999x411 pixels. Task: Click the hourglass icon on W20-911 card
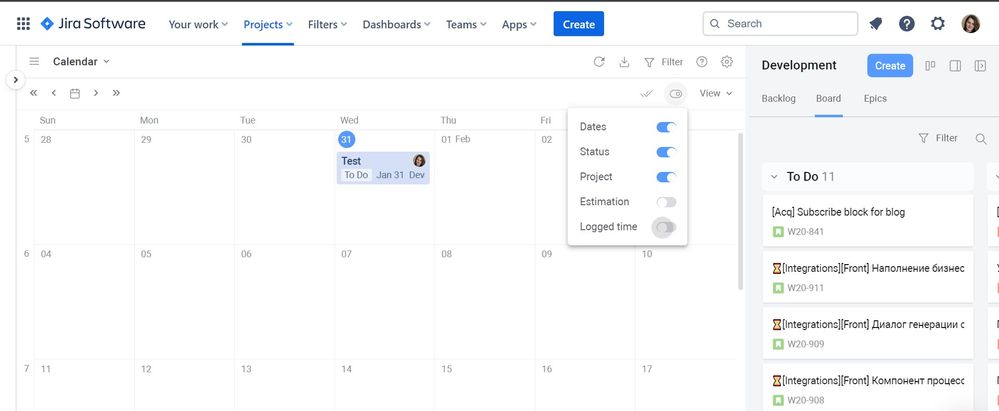tap(777, 268)
